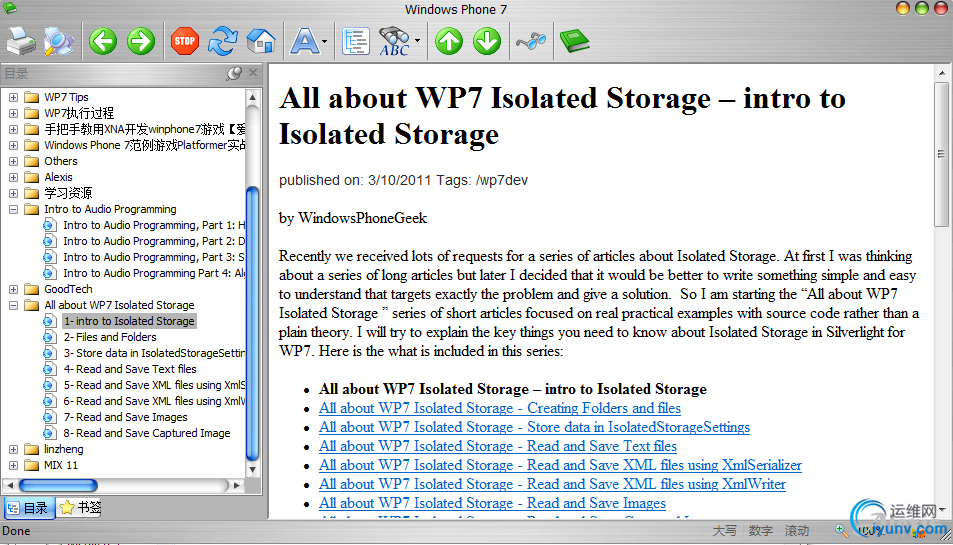Select Intro to Audio Programming, Part 2
The image size is (953, 545).
click(x=154, y=241)
